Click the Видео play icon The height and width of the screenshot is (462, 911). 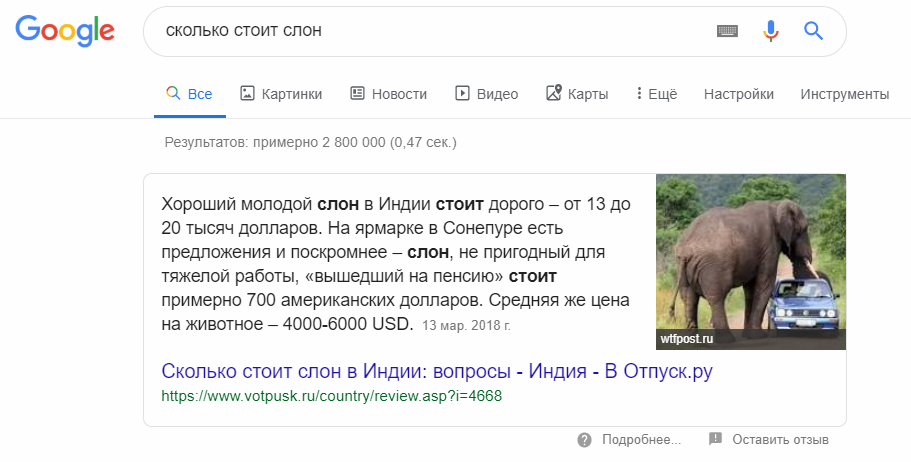pos(462,93)
